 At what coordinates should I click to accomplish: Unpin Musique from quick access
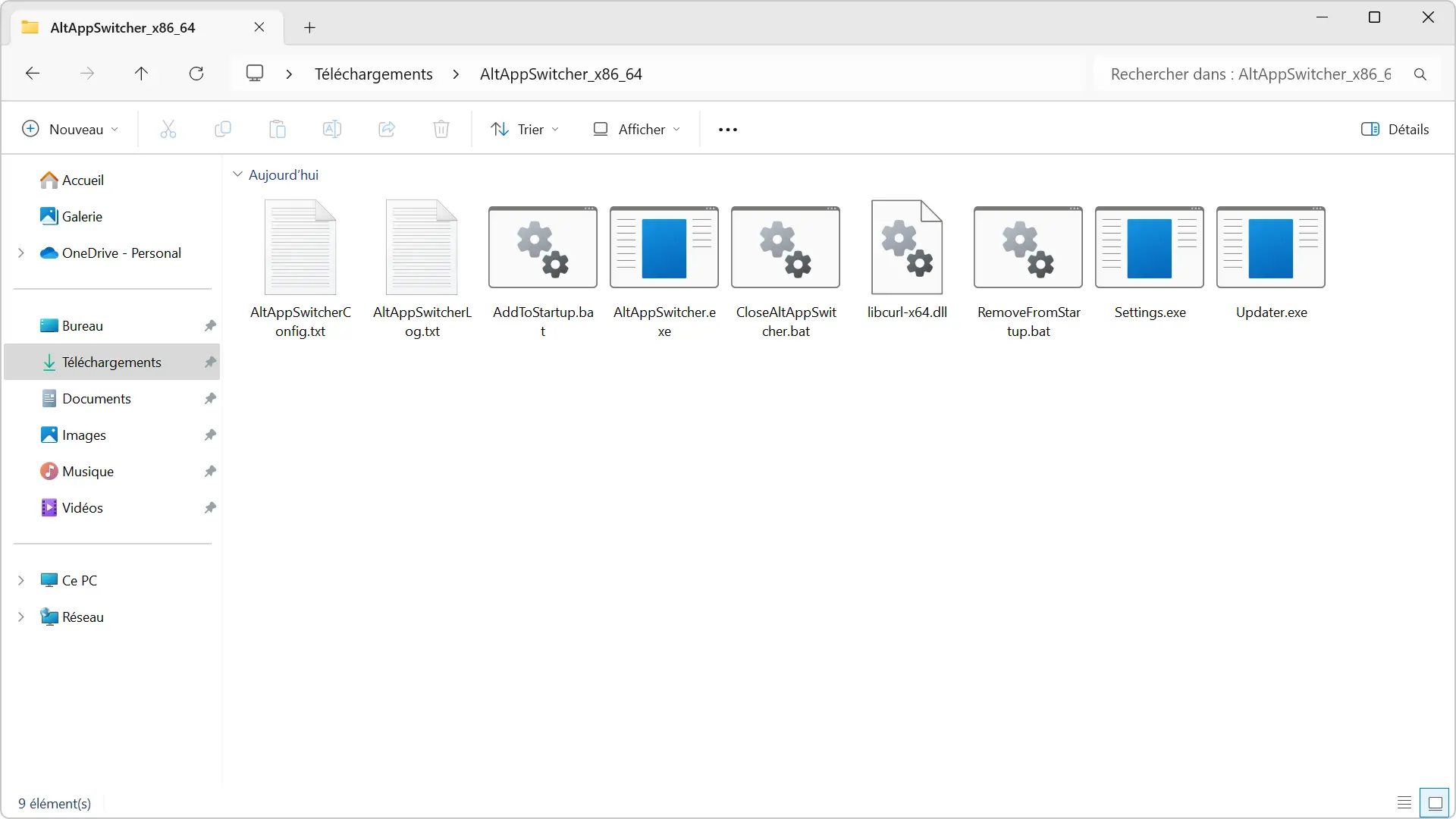tap(210, 471)
